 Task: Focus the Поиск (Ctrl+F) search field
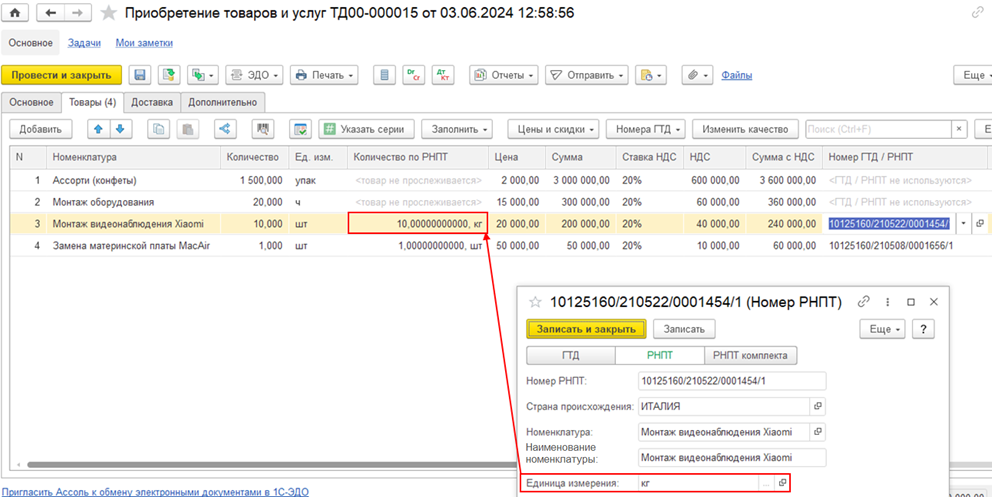[878, 129]
